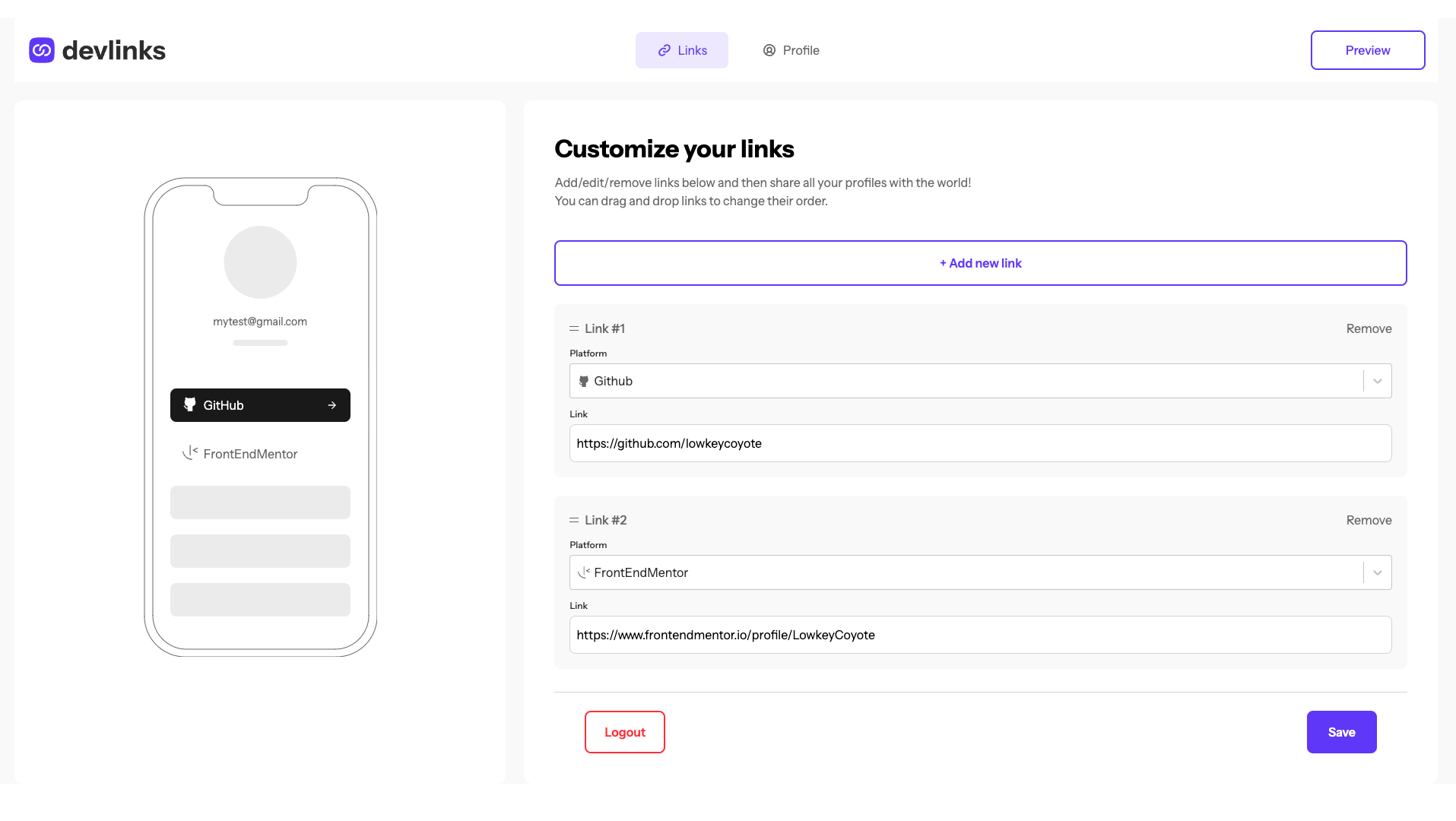Click the devlinks logo icon

42,50
